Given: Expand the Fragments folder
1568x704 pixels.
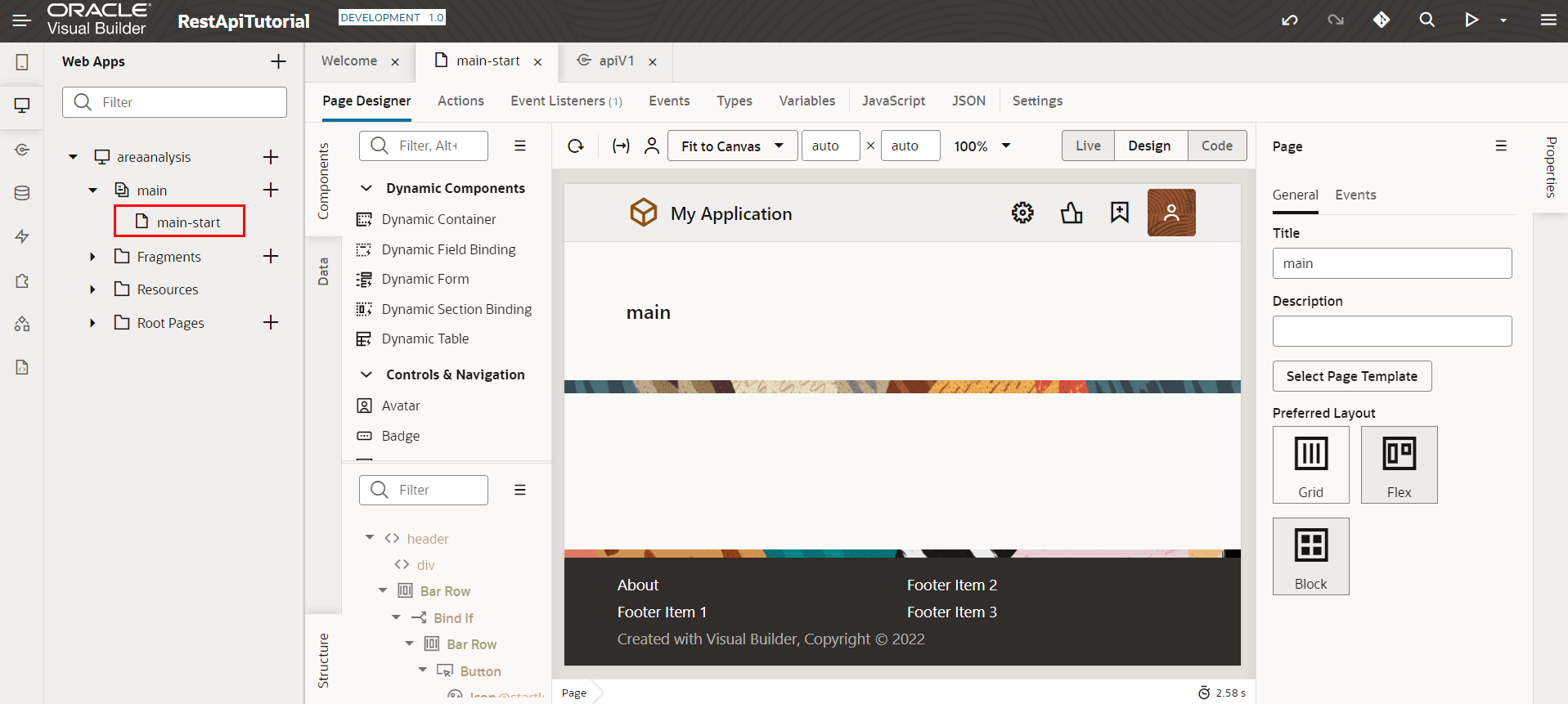Looking at the screenshot, I should (92, 257).
